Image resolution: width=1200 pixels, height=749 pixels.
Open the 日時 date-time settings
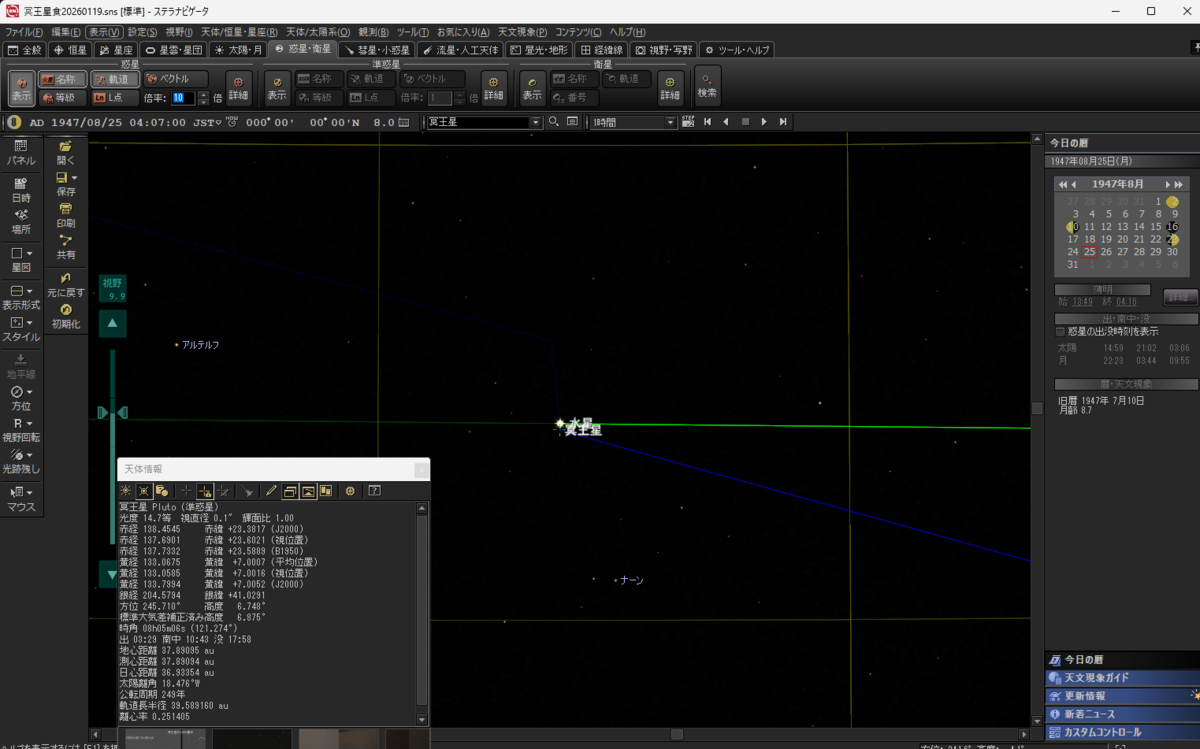tap(21, 190)
